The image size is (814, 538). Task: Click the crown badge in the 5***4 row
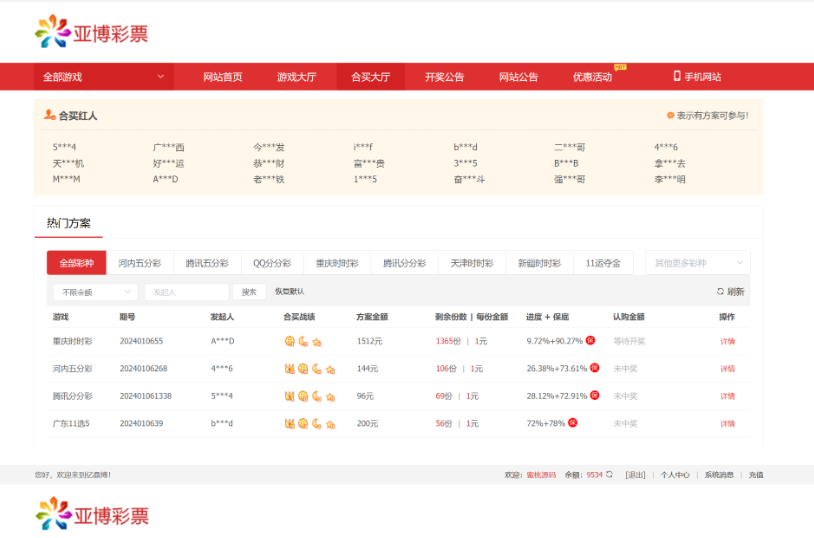click(x=290, y=396)
